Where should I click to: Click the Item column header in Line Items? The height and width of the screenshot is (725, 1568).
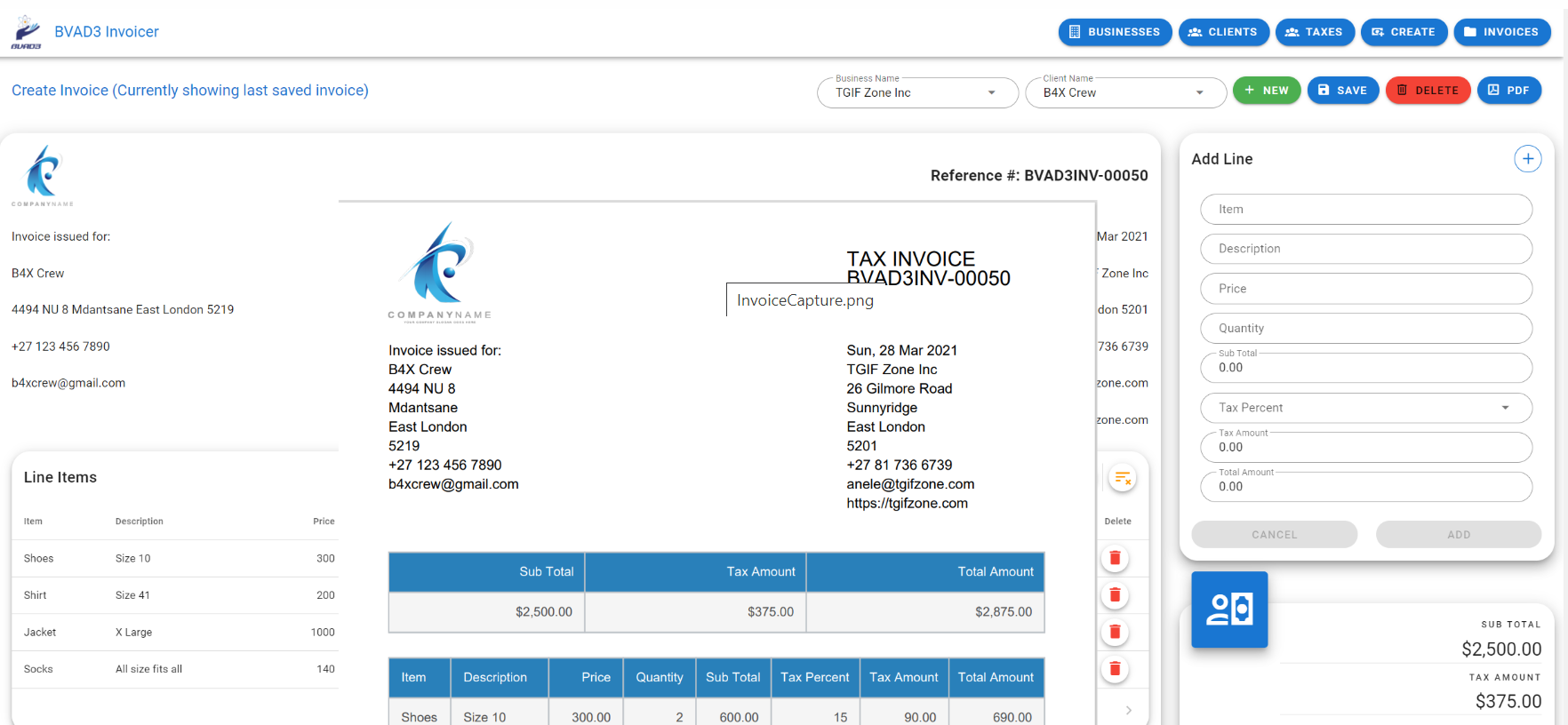(33, 522)
